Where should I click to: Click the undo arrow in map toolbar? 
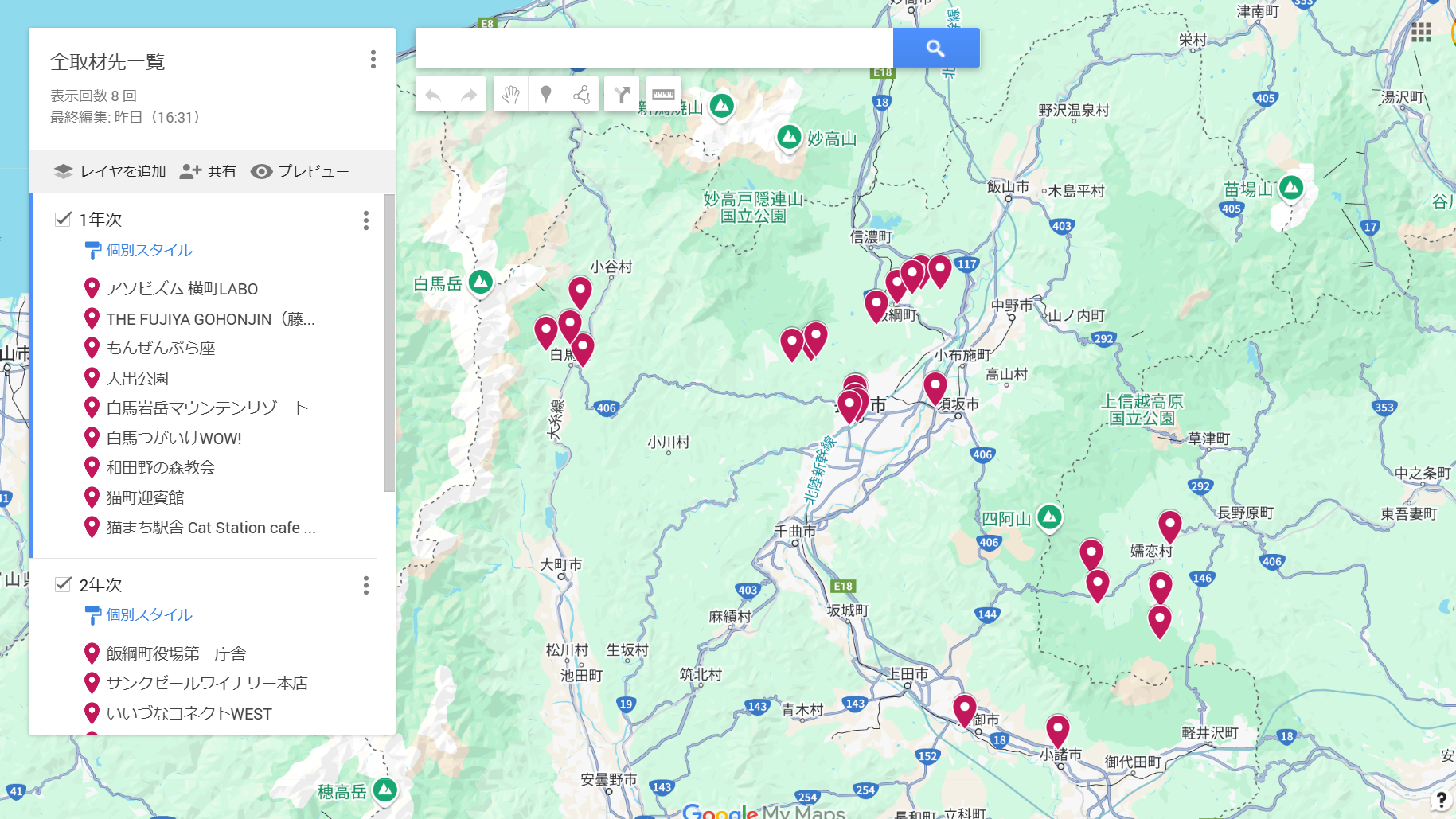[433, 95]
